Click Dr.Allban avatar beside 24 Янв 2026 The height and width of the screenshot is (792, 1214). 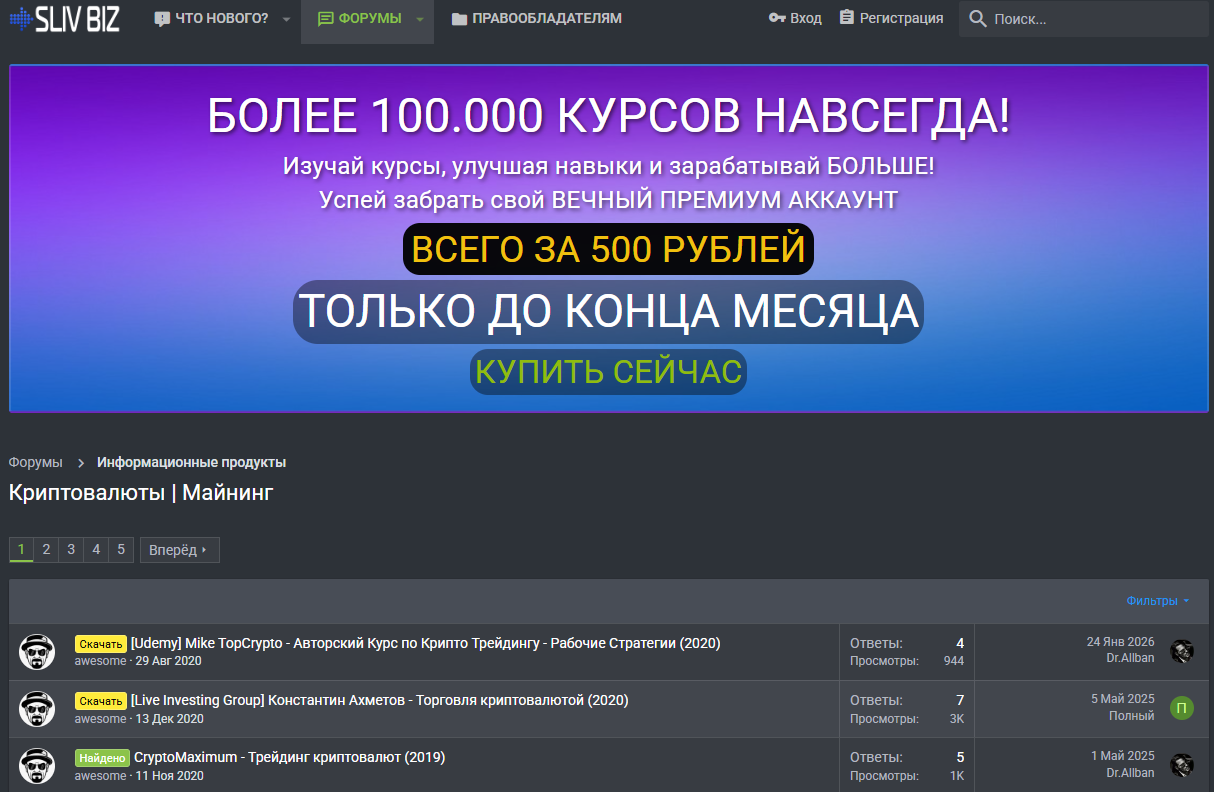[x=1182, y=651]
